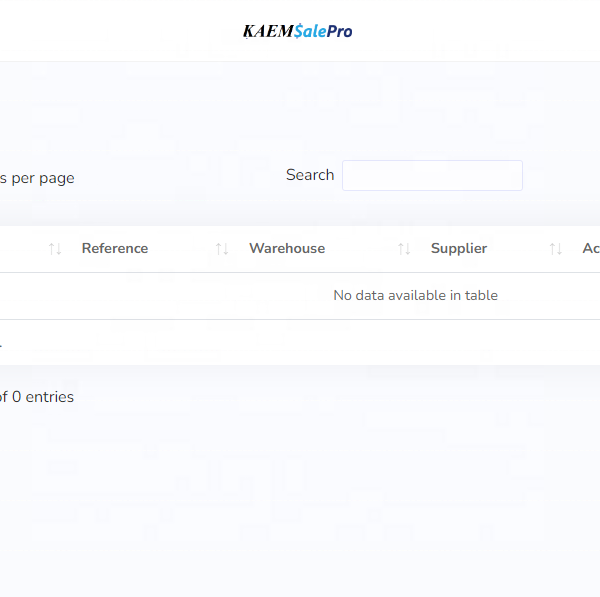Image resolution: width=600 pixels, height=597 pixels.
Task: Sort table by Supplier column header
Action: tap(459, 249)
